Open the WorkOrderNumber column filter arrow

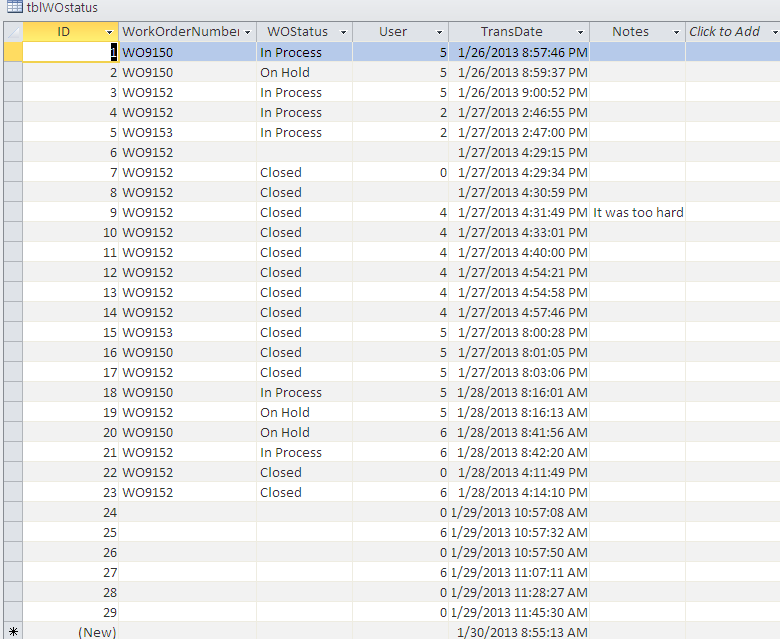[248, 32]
